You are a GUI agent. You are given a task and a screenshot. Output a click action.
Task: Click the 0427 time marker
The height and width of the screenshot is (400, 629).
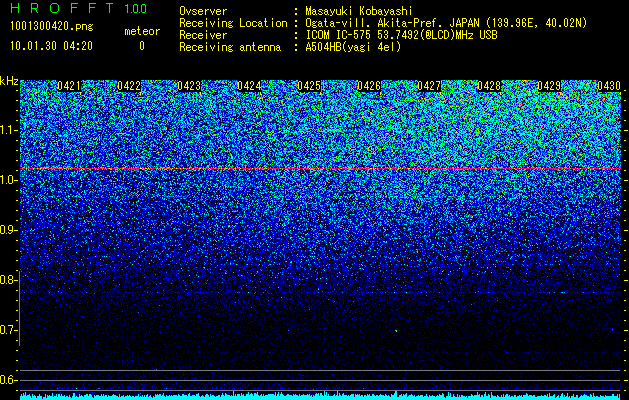point(429,86)
